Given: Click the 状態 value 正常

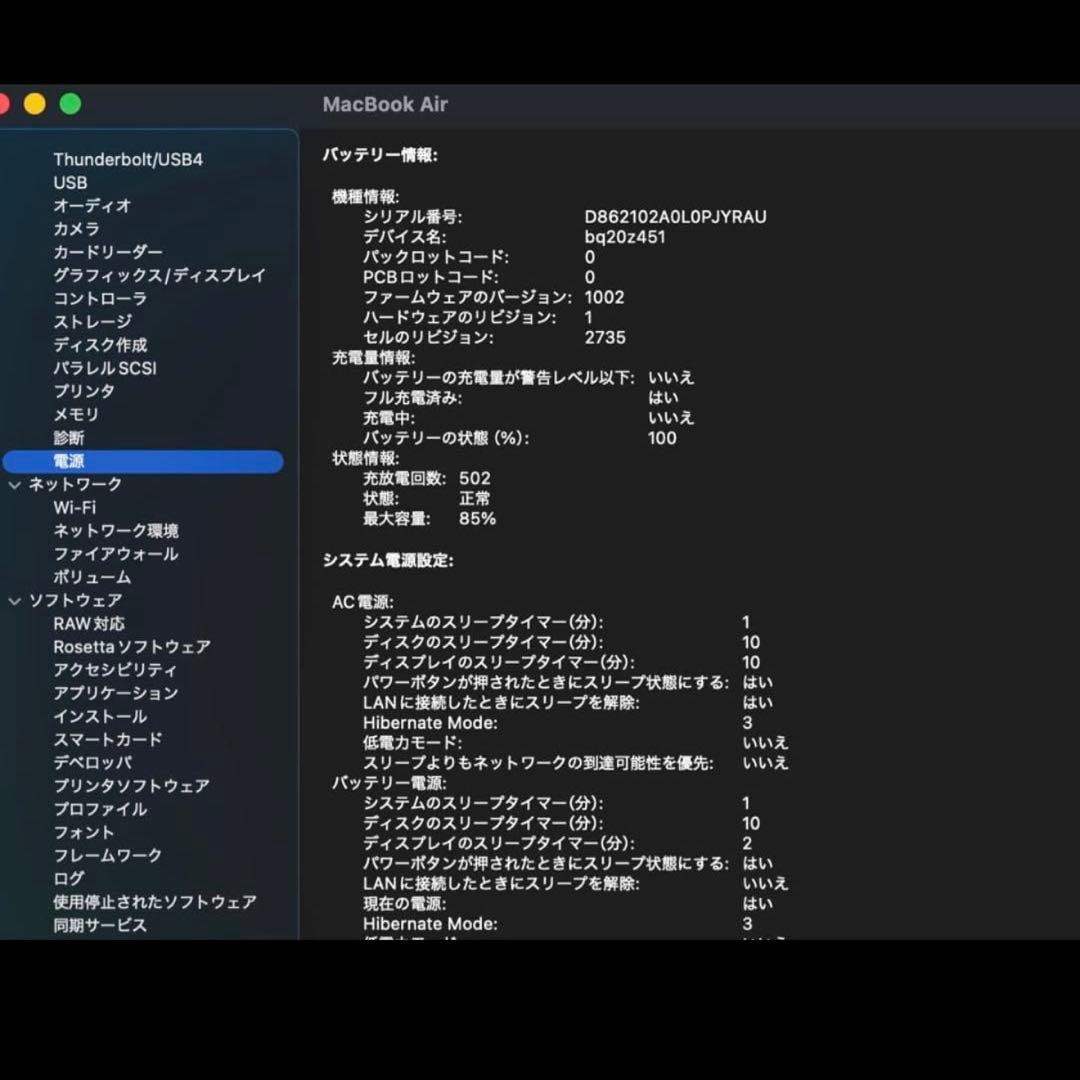Looking at the screenshot, I should pyautogui.click(x=475, y=499).
